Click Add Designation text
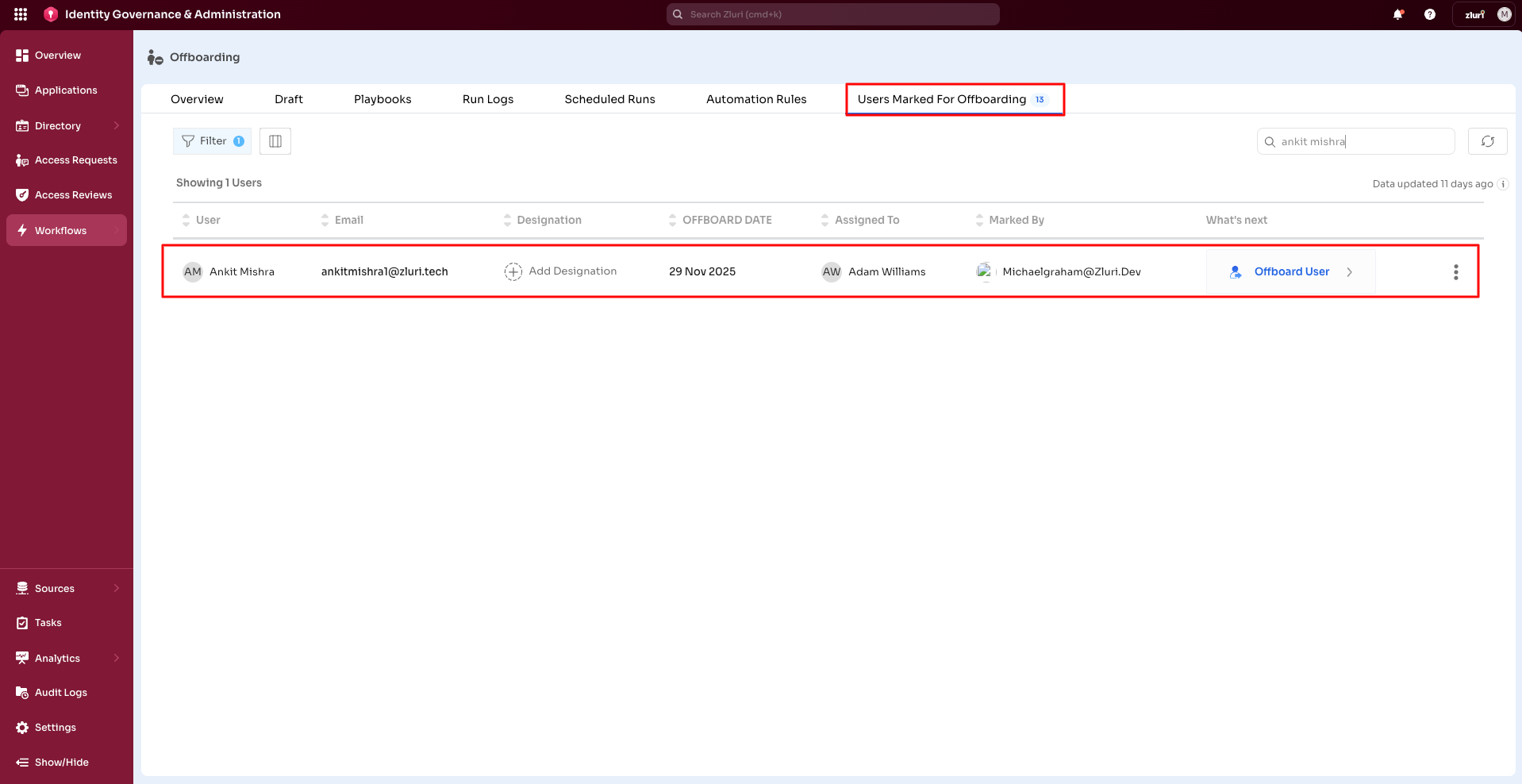1522x784 pixels. [573, 271]
